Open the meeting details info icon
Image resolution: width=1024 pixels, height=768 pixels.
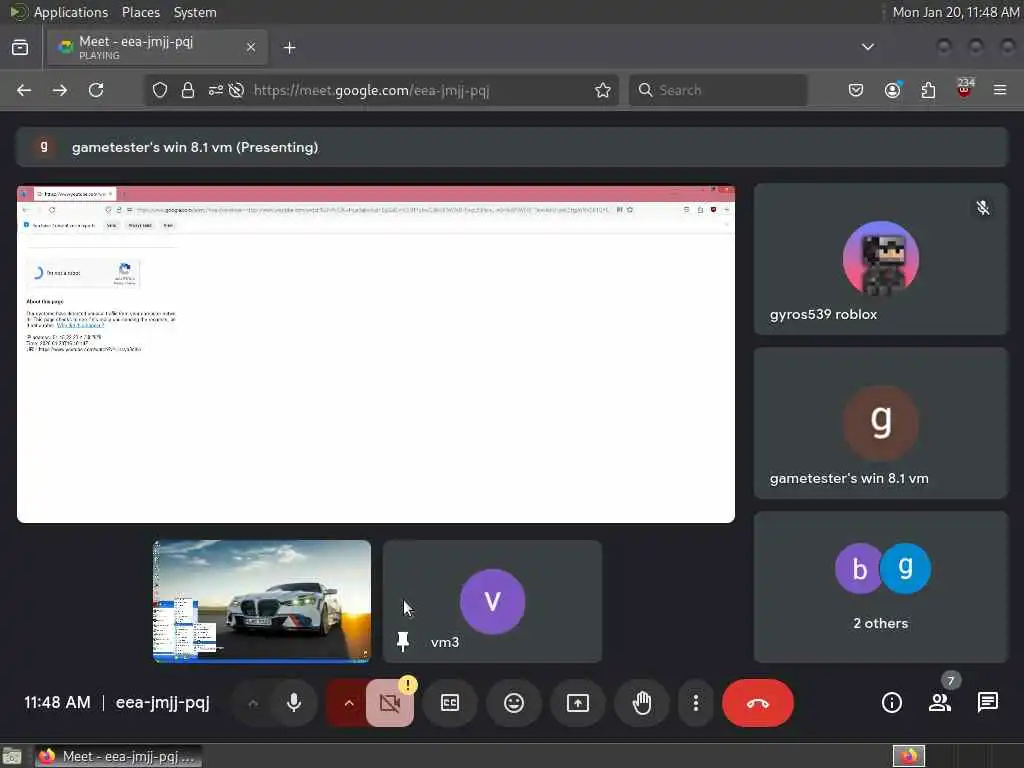891,703
